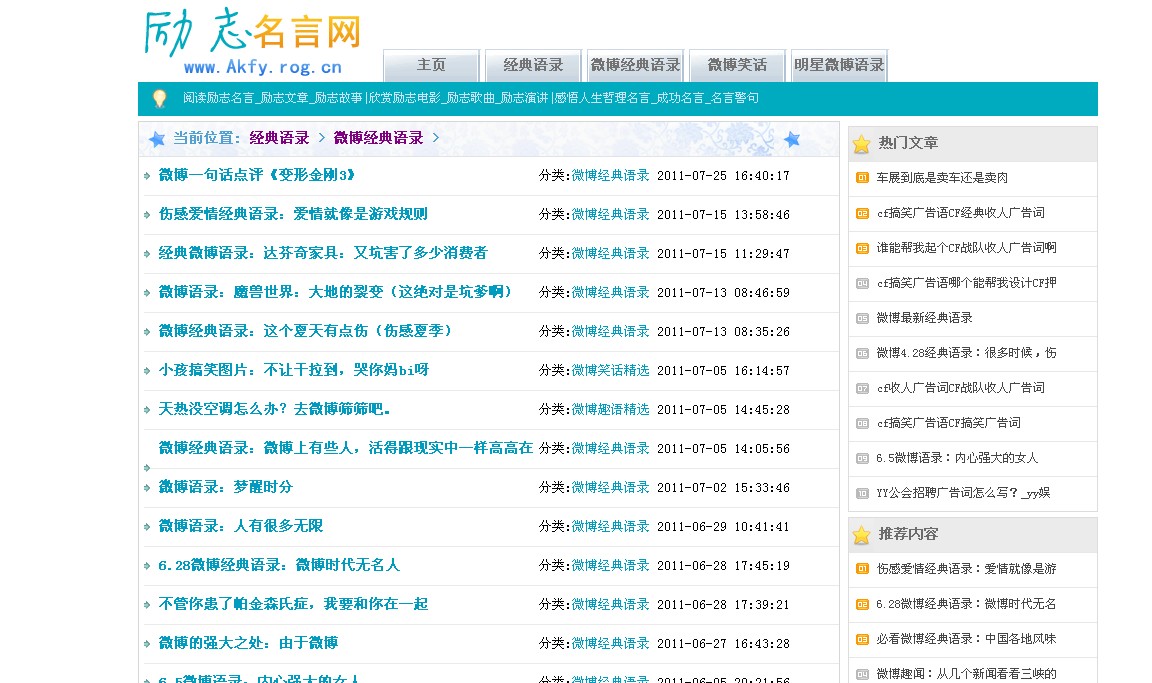Click category 微博经典语录 in 梦醒时分 row
1152x683 pixels.
[611, 487]
